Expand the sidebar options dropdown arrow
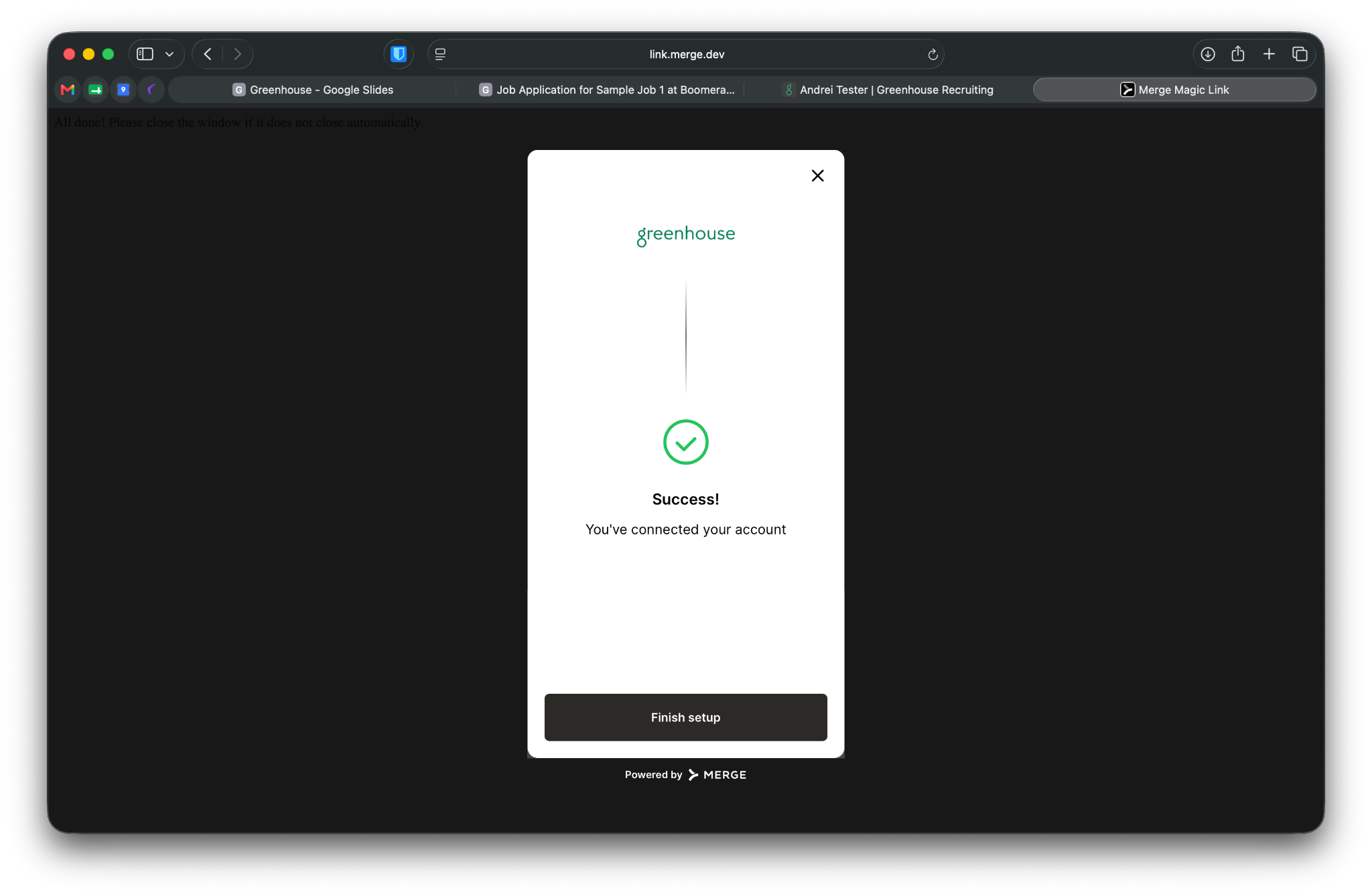Viewport: 1372px width, 896px height. (169, 54)
